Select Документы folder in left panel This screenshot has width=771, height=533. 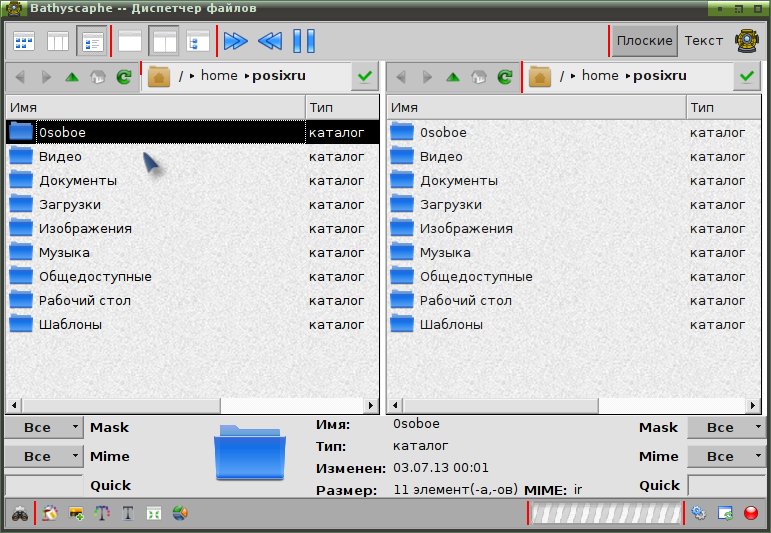tap(192, 180)
